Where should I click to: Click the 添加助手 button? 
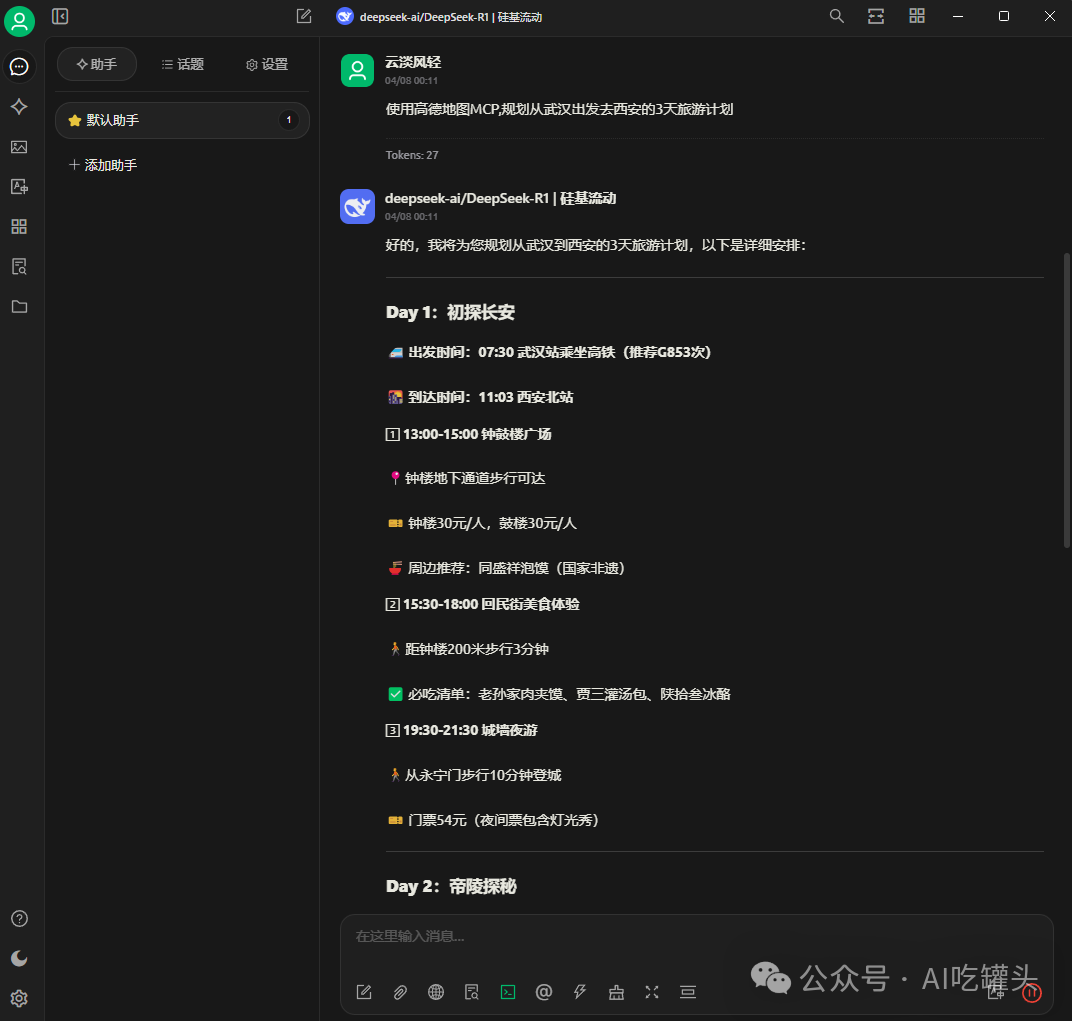click(x=103, y=165)
